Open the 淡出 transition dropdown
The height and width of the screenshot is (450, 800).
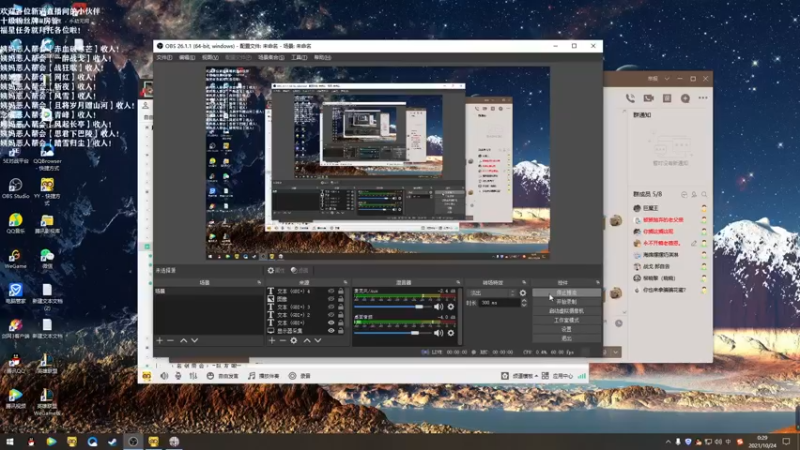coord(492,293)
